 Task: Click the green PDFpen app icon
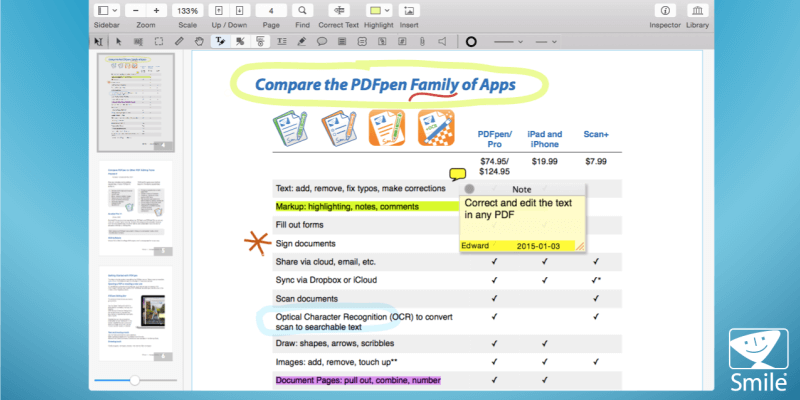pyautogui.click(x=290, y=128)
